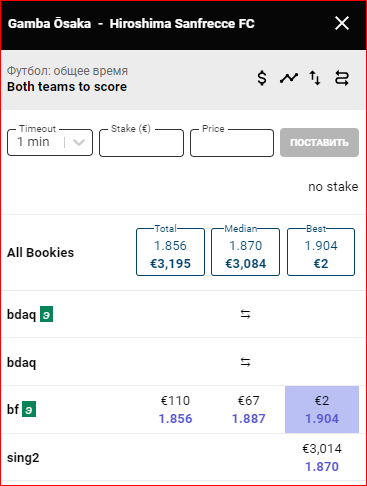367x486 pixels.
Task: Focus the Price input field
Action: tap(232, 143)
